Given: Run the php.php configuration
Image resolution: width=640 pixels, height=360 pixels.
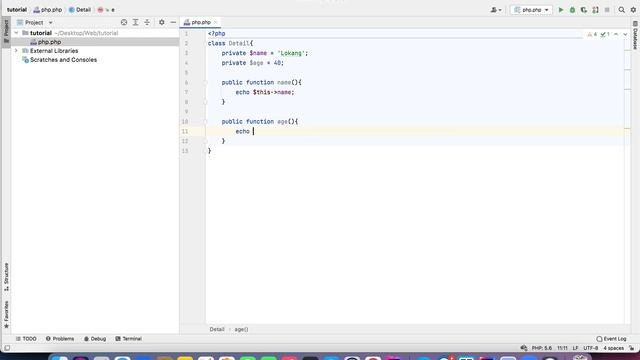Looking at the screenshot, I should point(560,10).
